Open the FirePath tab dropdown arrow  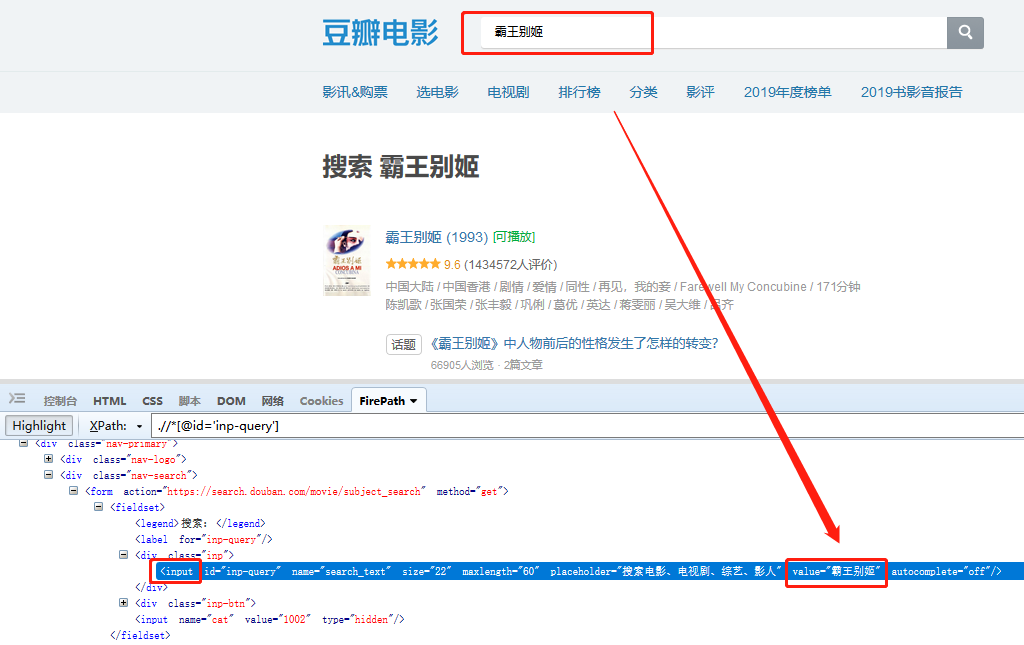(x=413, y=401)
